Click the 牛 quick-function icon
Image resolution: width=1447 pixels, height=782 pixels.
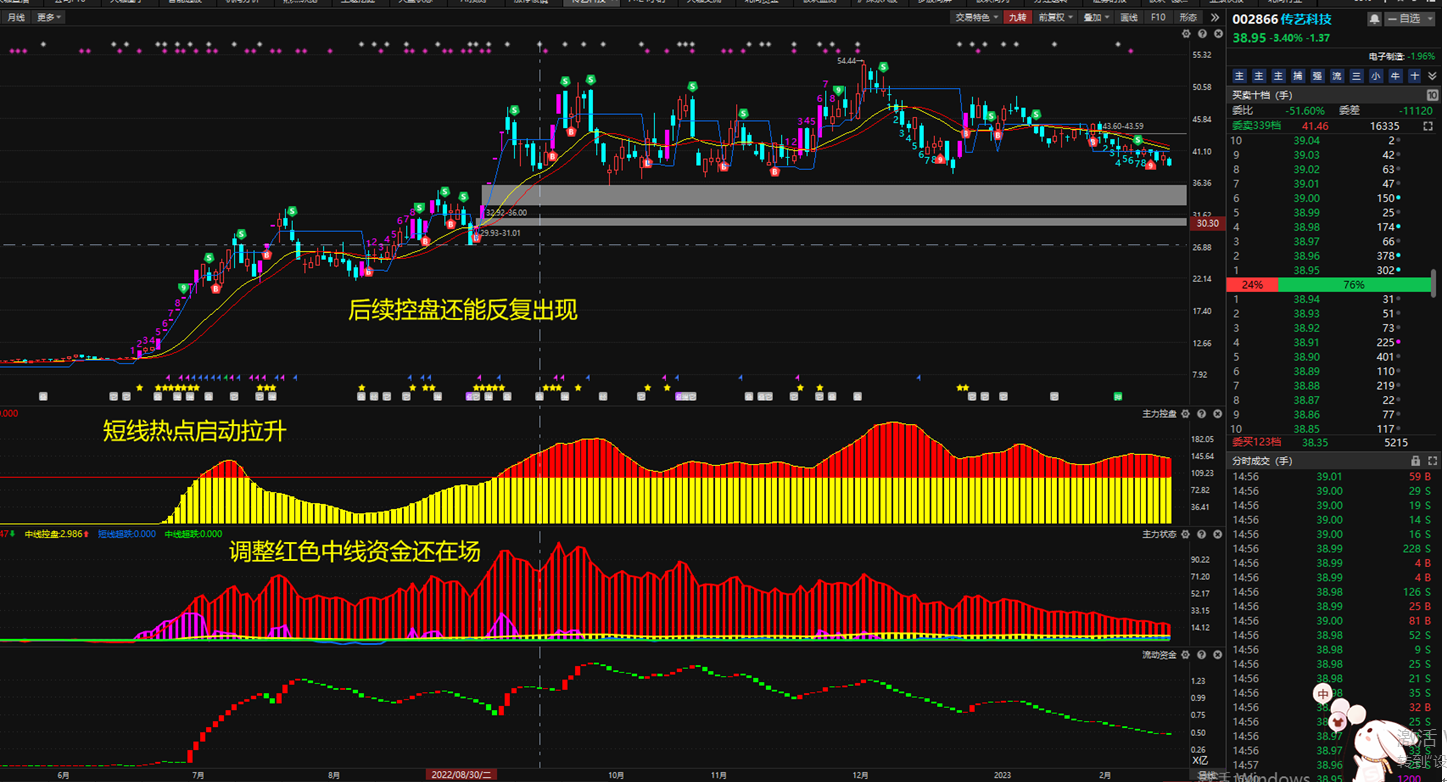click(1395, 76)
